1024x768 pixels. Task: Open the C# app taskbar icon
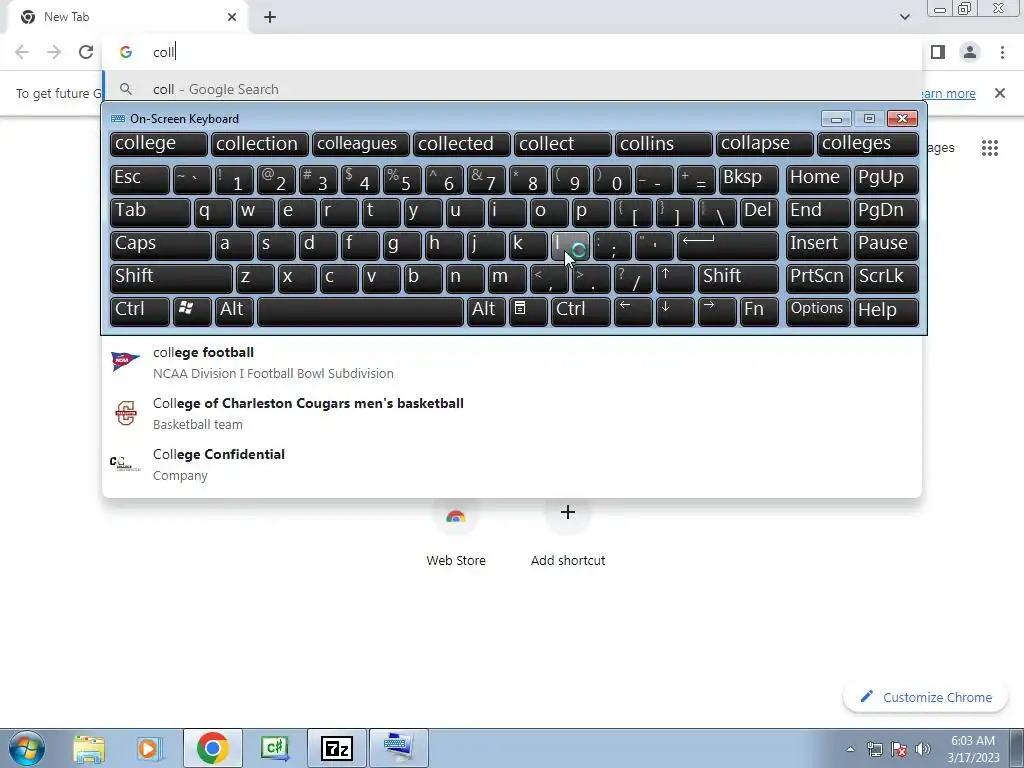coord(274,748)
